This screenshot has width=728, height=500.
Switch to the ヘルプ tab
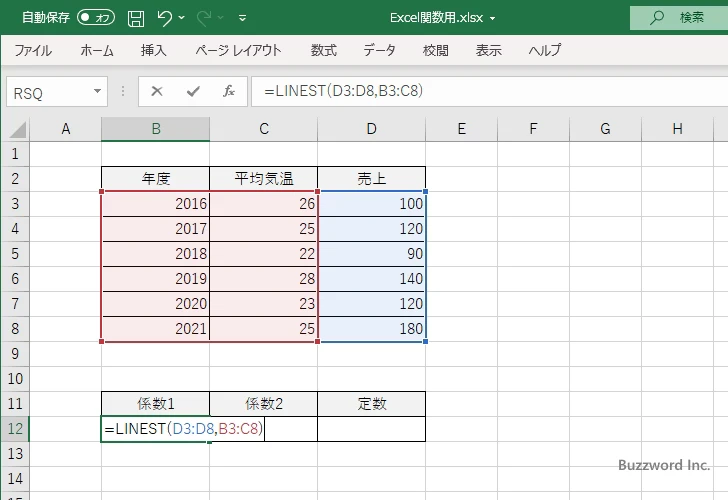pos(545,50)
